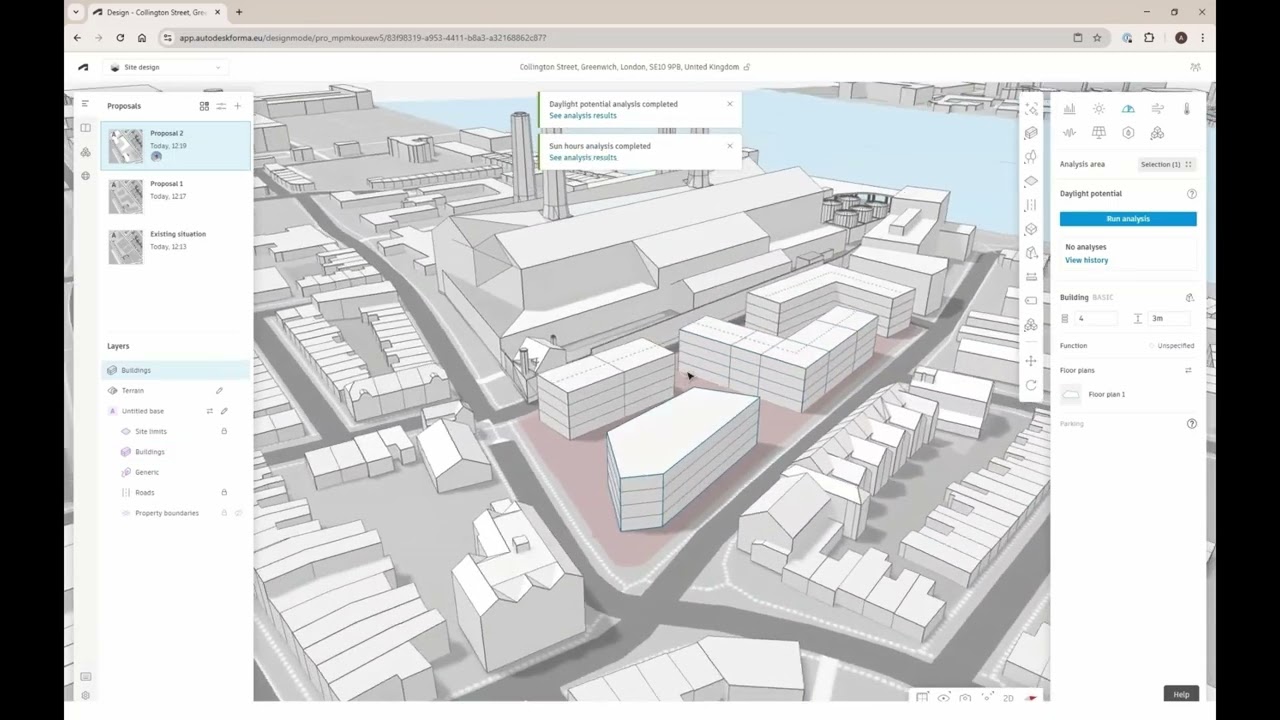
Task: Select the flat surface terrain tool
Action: click(x=1031, y=181)
